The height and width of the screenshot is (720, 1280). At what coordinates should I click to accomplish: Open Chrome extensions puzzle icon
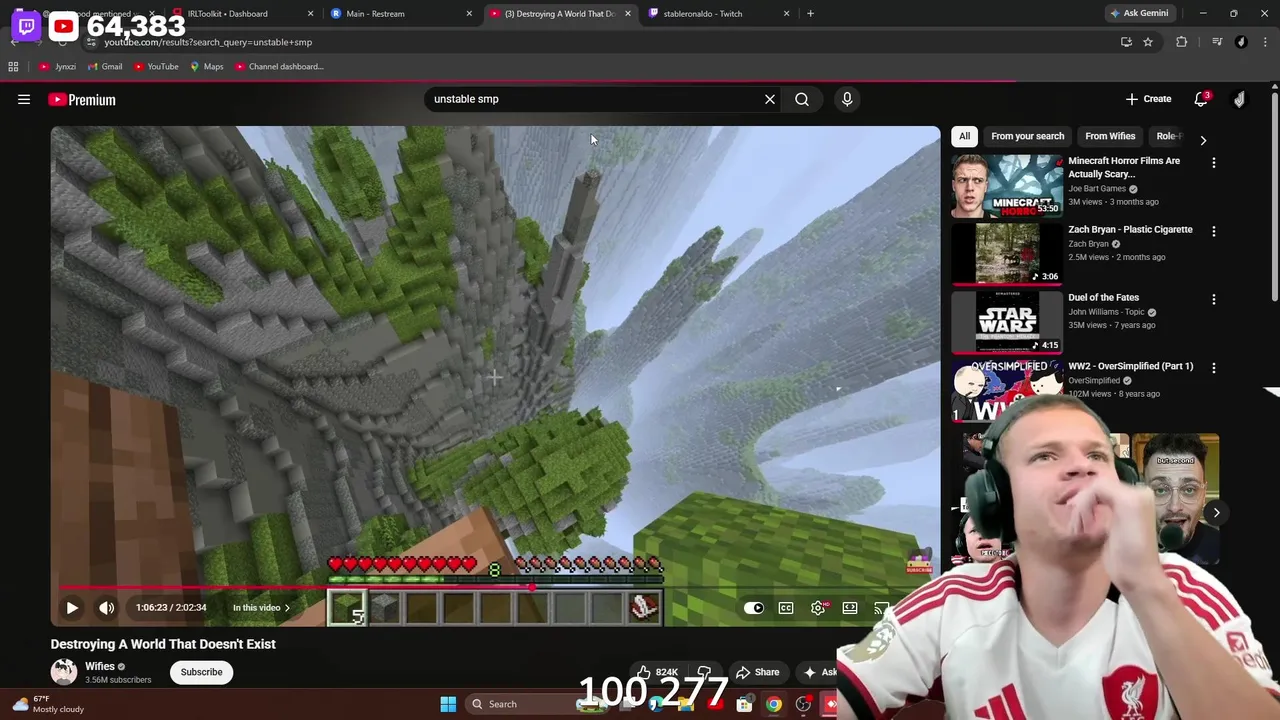click(1182, 42)
